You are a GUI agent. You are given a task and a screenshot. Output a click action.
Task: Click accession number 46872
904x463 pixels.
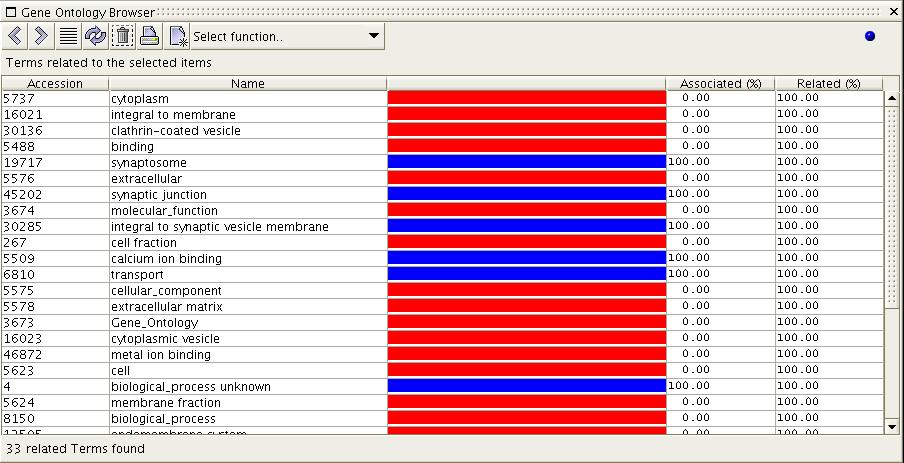click(23, 355)
